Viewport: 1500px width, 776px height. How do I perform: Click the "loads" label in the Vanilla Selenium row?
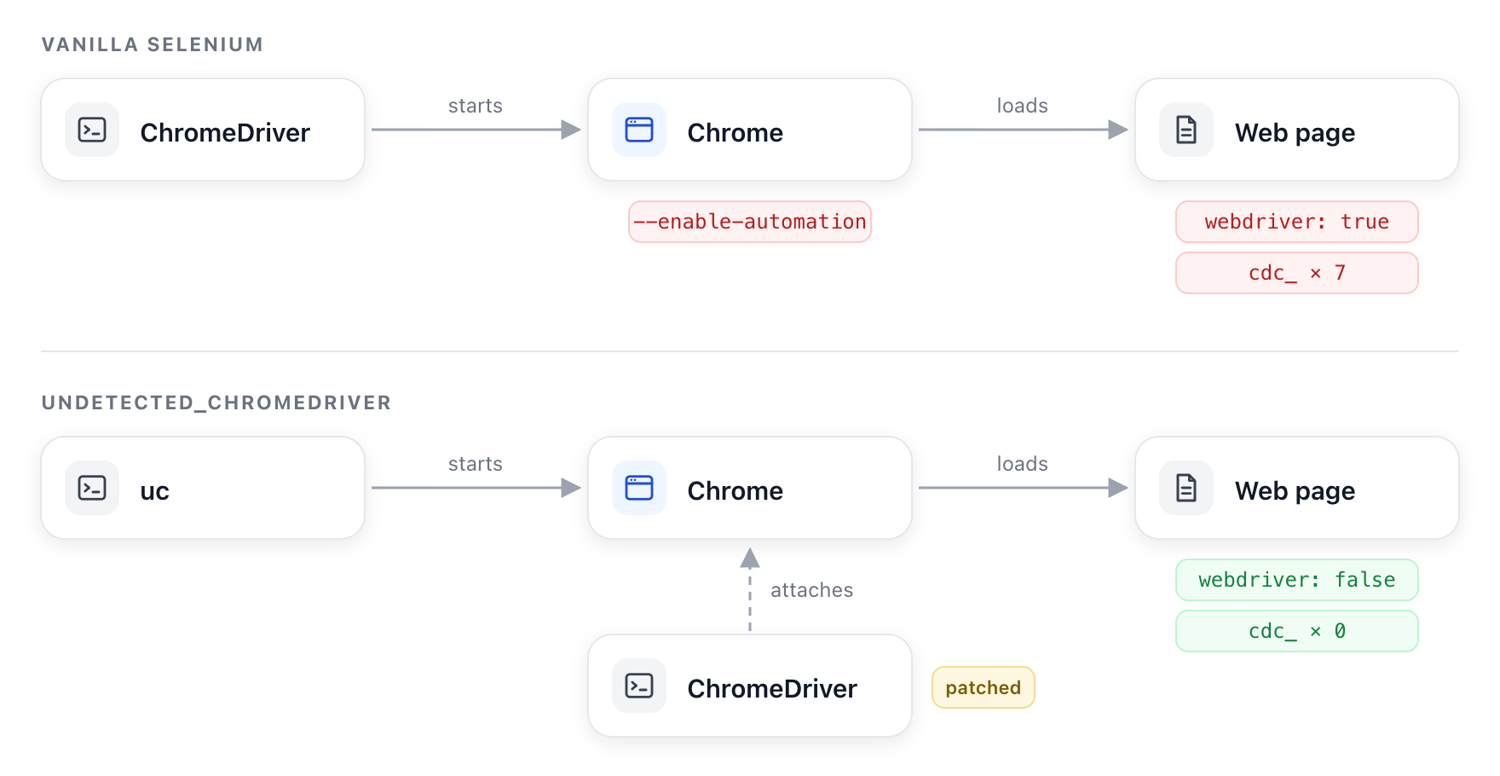pos(1022,106)
